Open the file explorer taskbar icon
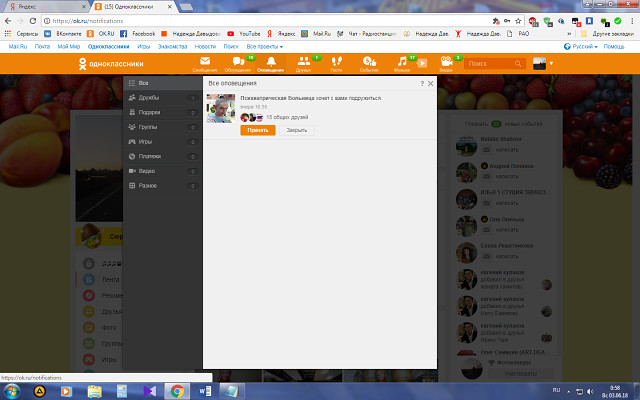The image size is (640, 400). 94,391
